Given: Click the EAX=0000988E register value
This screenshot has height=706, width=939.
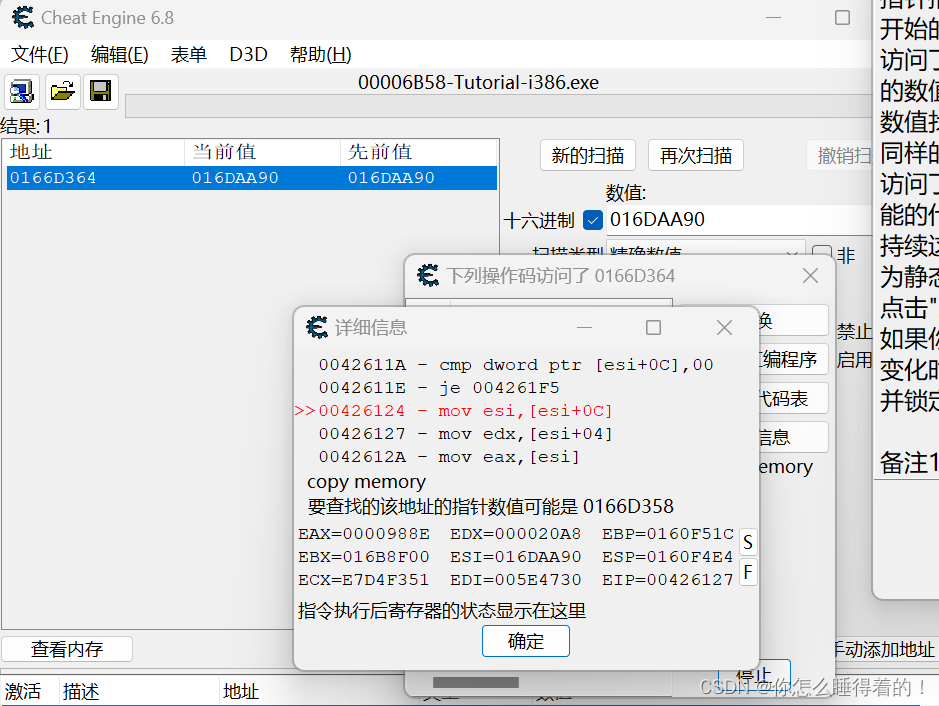Looking at the screenshot, I should coord(364,534).
